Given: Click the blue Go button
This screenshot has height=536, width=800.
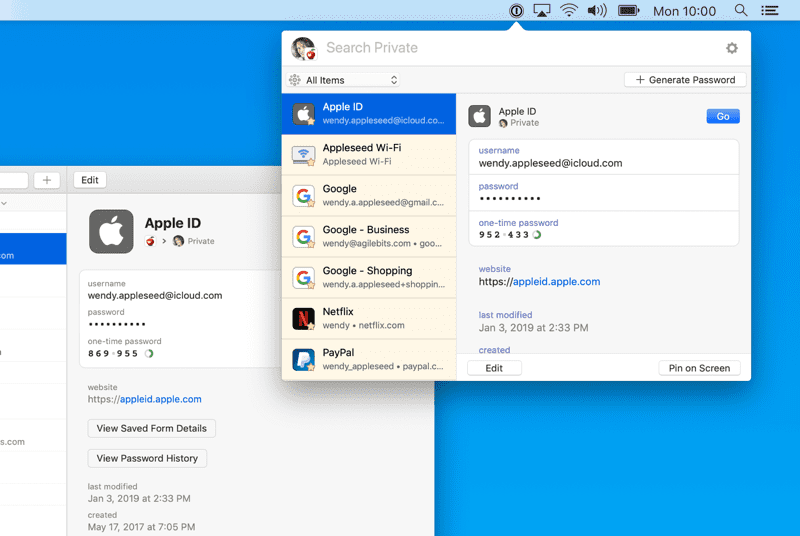Looking at the screenshot, I should click(722, 116).
